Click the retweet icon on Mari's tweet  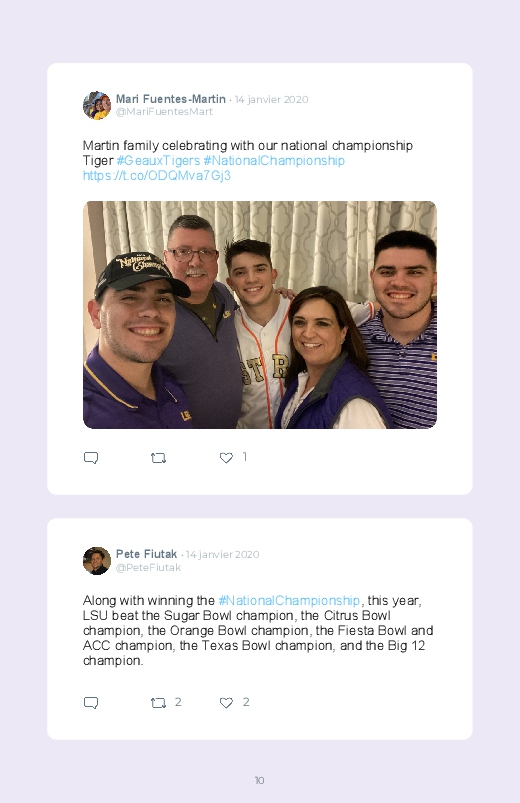click(158, 458)
